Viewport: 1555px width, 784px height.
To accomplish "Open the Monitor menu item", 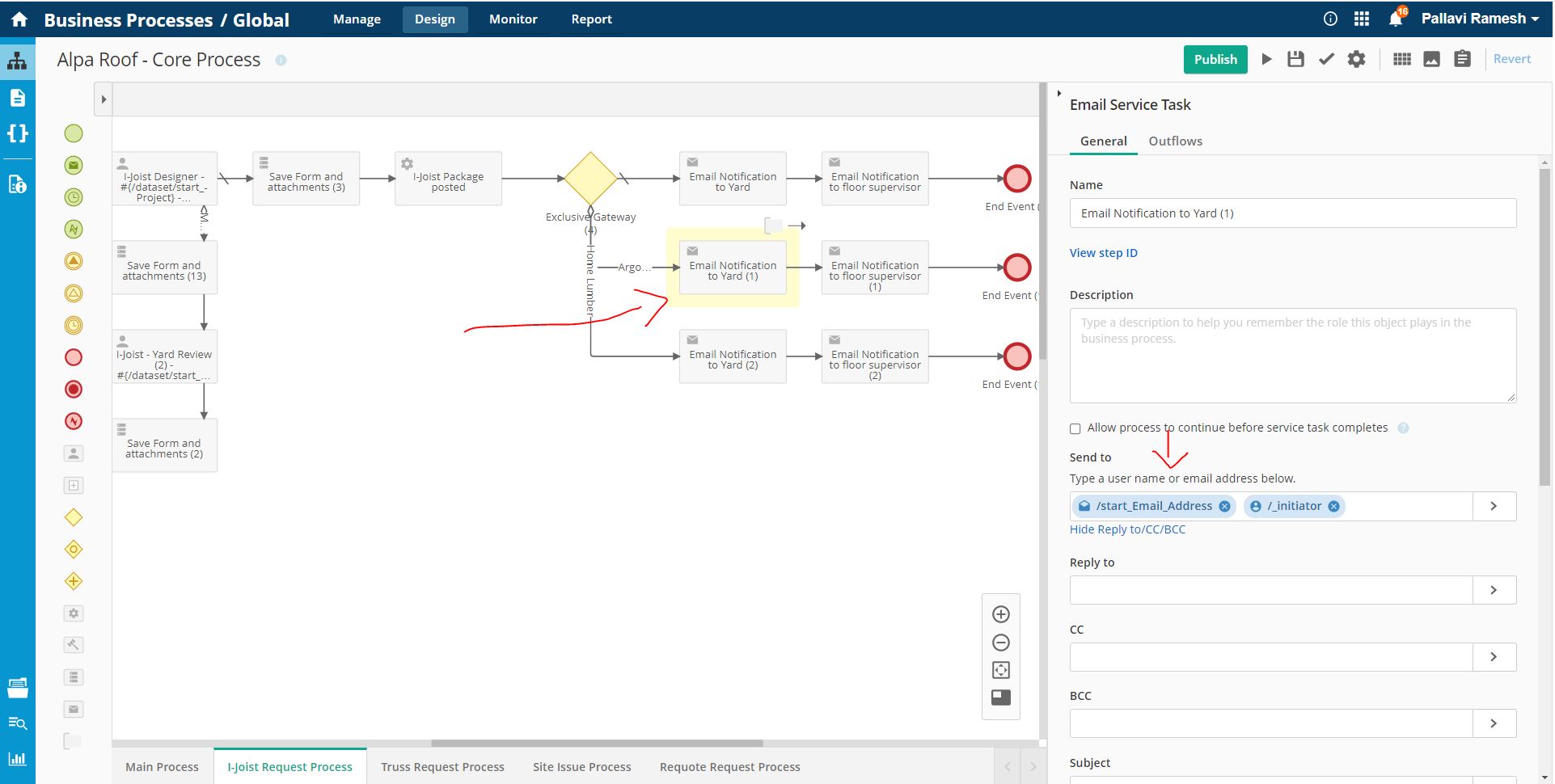I will pyautogui.click(x=513, y=19).
